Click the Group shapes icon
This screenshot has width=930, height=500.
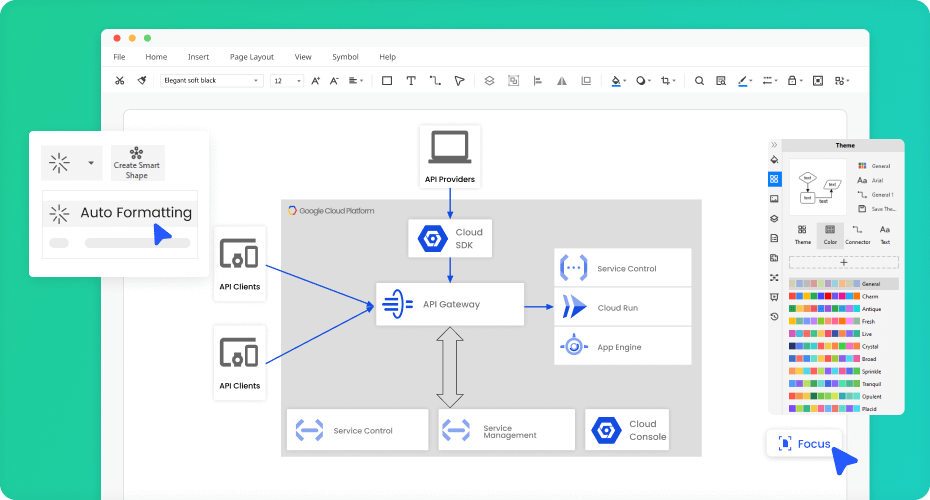coord(514,81)
